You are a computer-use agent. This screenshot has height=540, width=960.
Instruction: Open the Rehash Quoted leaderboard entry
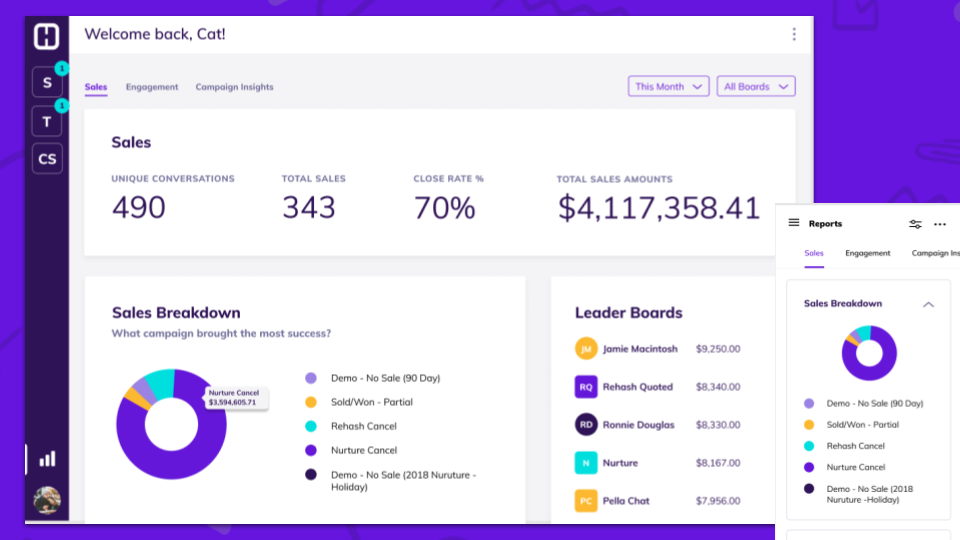coord(658,387)
